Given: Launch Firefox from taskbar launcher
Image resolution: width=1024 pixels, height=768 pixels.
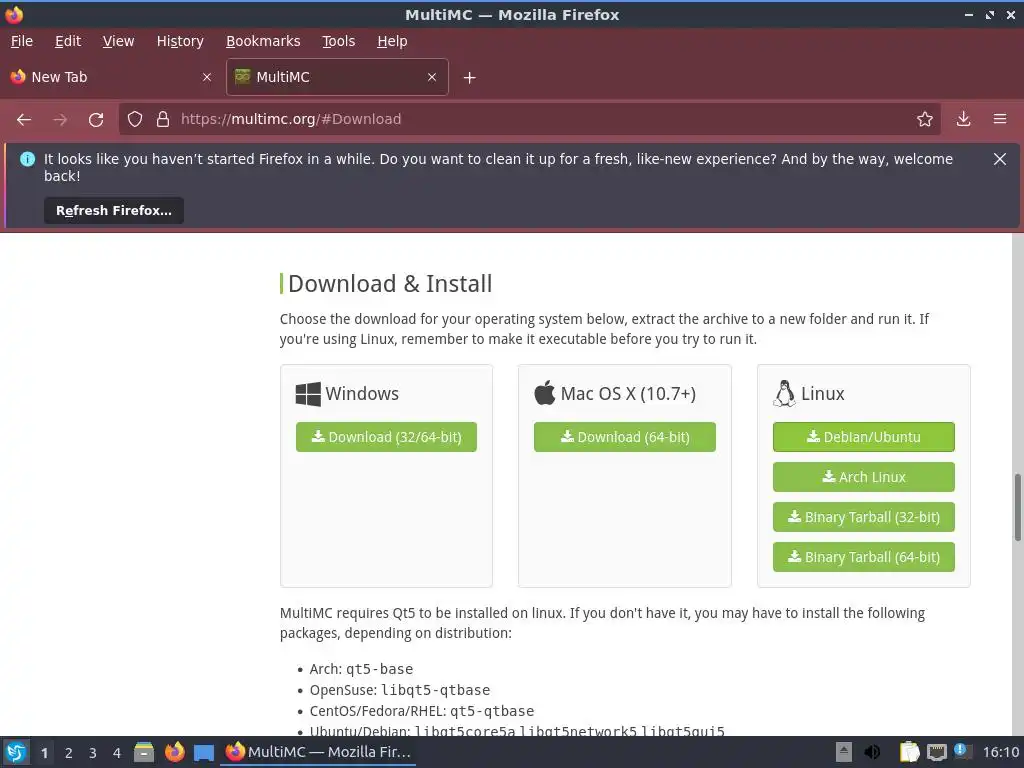Looking at the screenshot, I should click(174, 752).
